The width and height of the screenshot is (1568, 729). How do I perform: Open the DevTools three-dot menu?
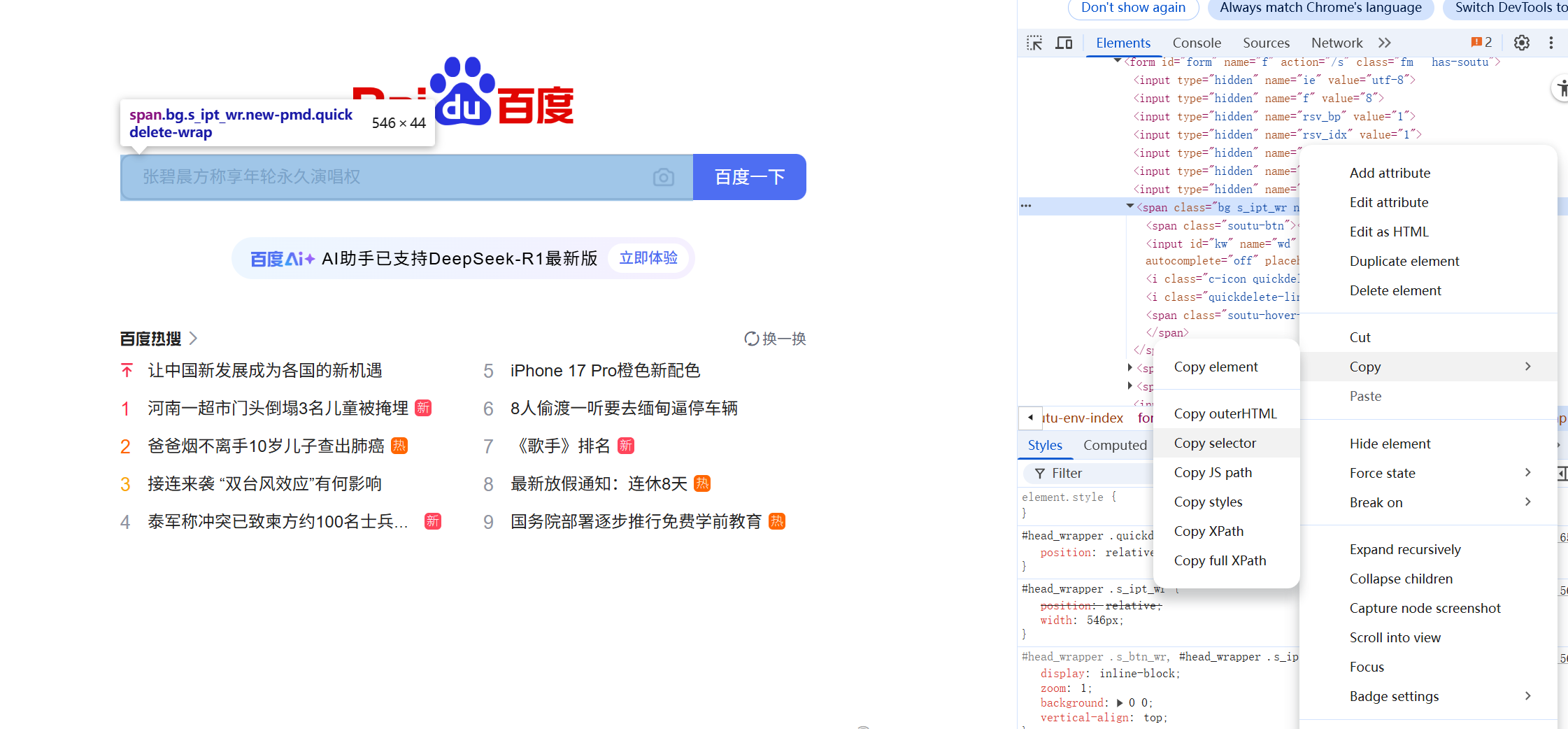[x=1551, y=43]
